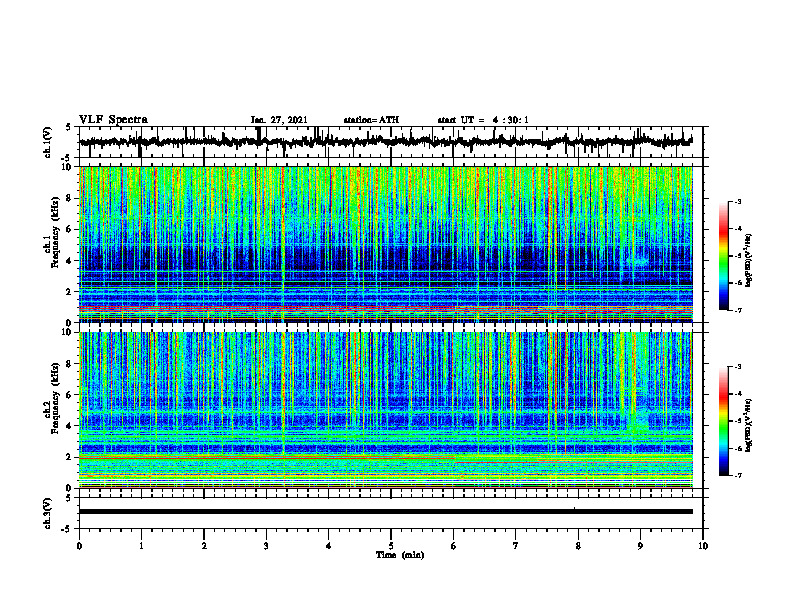Image resolution: width=792 pixels, height=612 pixels.
Task: Click the ch.1 voltage waveform trace
Action: 385,142
